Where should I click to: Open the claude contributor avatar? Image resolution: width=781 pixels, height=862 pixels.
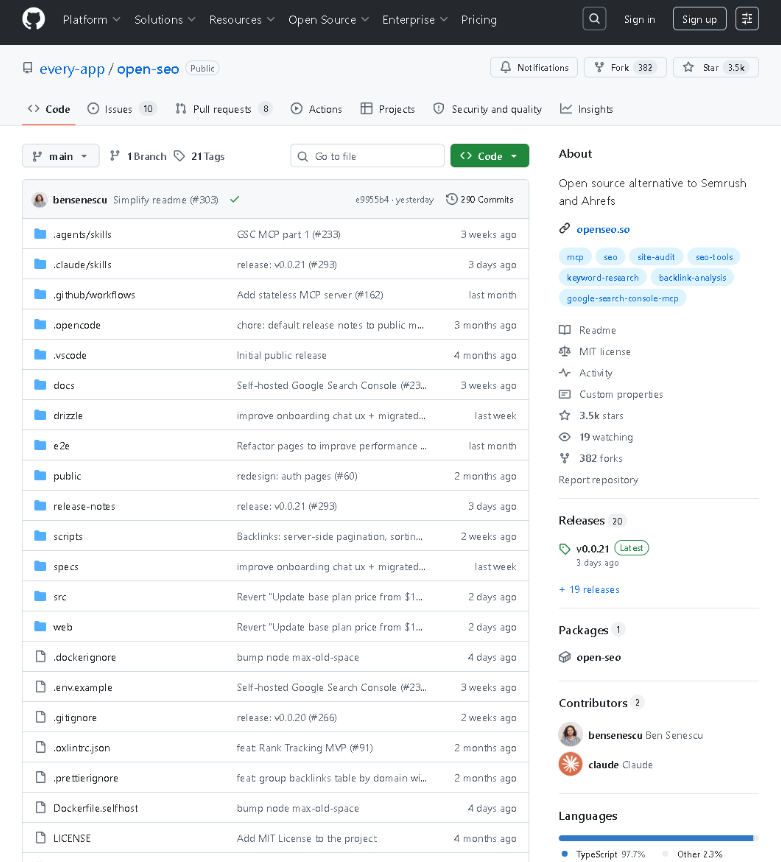570,764
